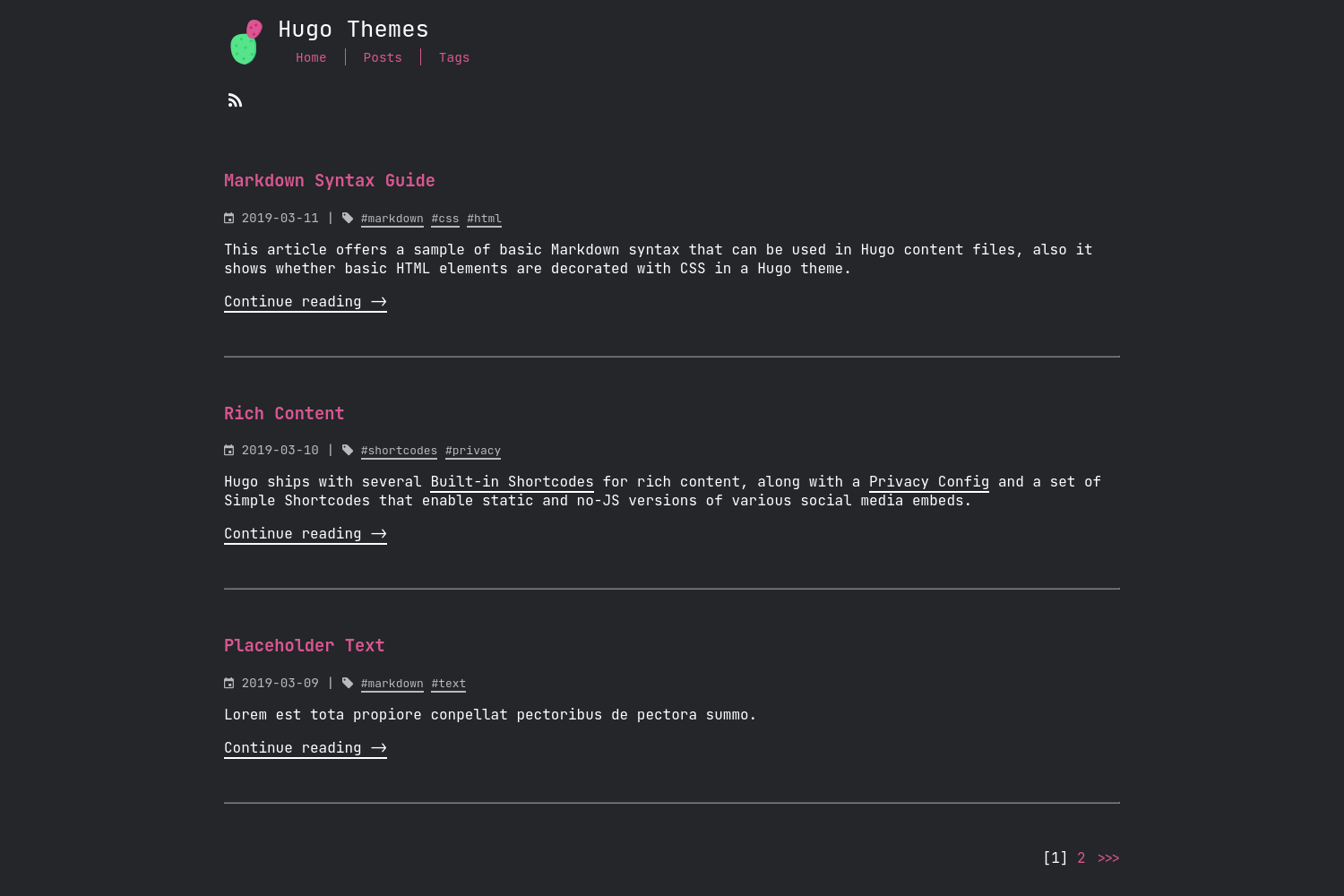This screenshot has width=1344, height=896.
Task: Click the tag icon on Rich Content post
Action: tap(348, 450)
